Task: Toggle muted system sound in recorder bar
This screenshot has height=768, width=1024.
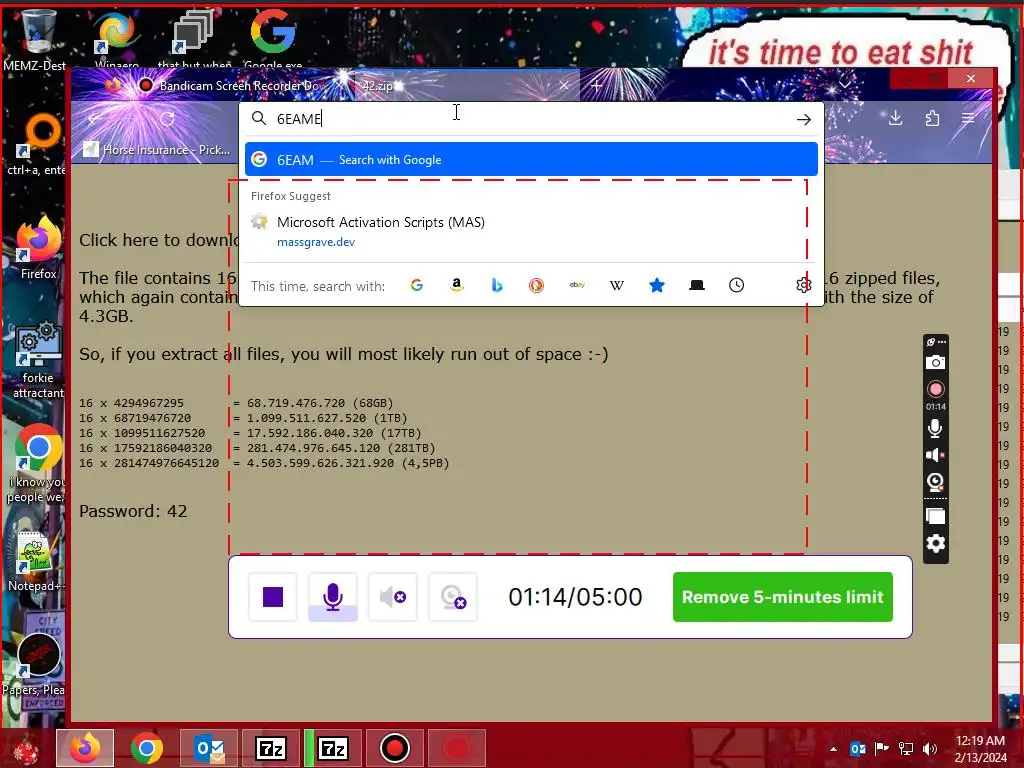Action: coord(392,596)
